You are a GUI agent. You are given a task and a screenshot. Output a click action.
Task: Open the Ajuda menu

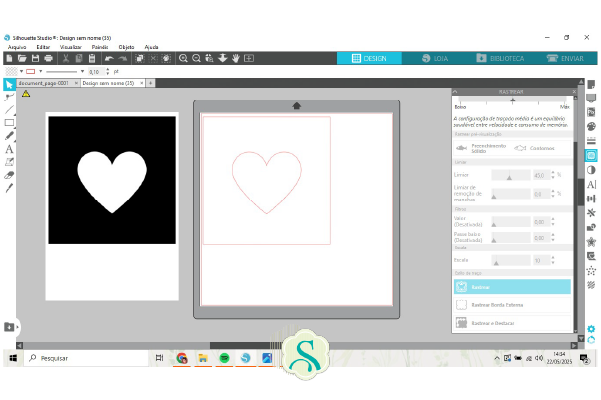pyautogui.click(x=151, y=47)
